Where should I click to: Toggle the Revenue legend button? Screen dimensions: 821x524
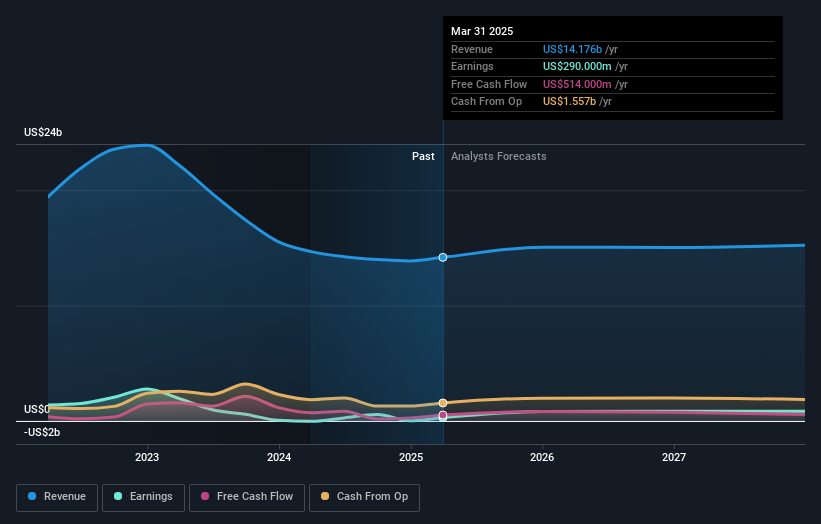coord(57,497)
